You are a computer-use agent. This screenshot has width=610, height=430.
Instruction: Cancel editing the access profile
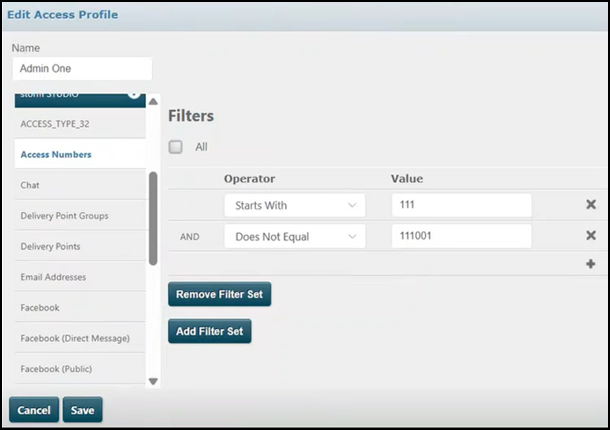coord(34,410)
